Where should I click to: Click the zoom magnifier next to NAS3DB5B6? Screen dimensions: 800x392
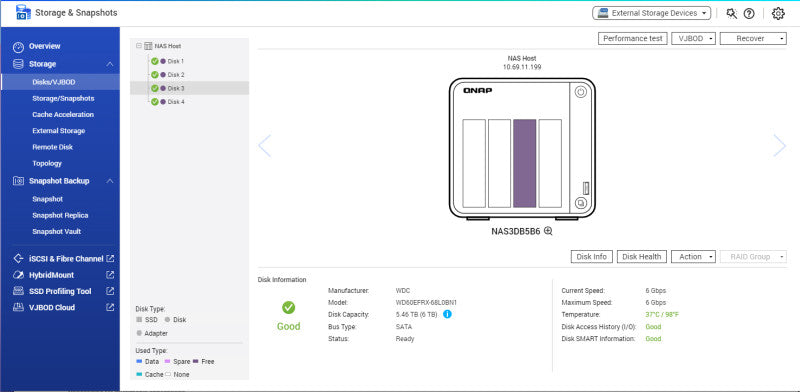(548, 231)
